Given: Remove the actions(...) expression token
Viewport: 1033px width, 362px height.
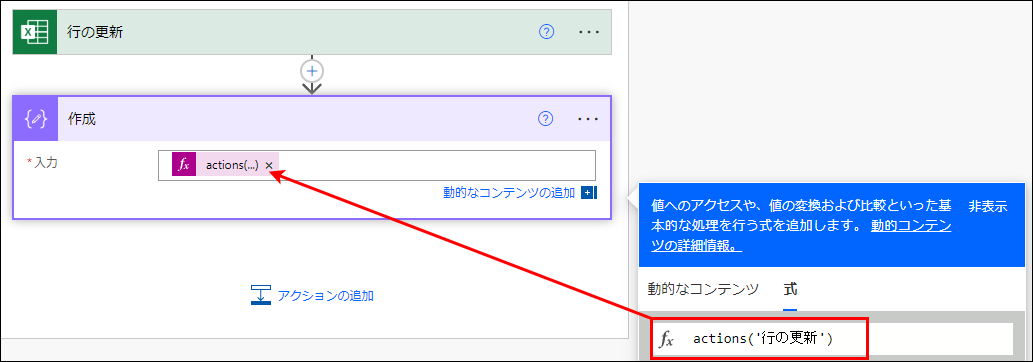Looking at the screenshot, I should pyautogui.click(x=269, y=166).
